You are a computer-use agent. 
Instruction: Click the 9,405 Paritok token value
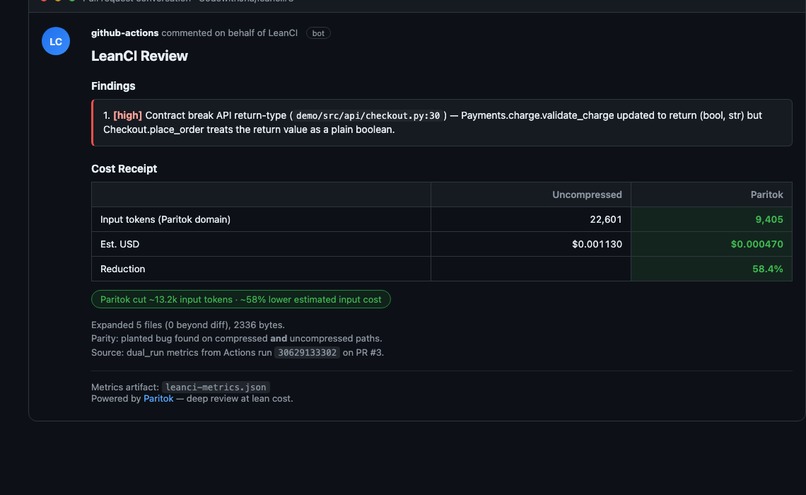769,219
